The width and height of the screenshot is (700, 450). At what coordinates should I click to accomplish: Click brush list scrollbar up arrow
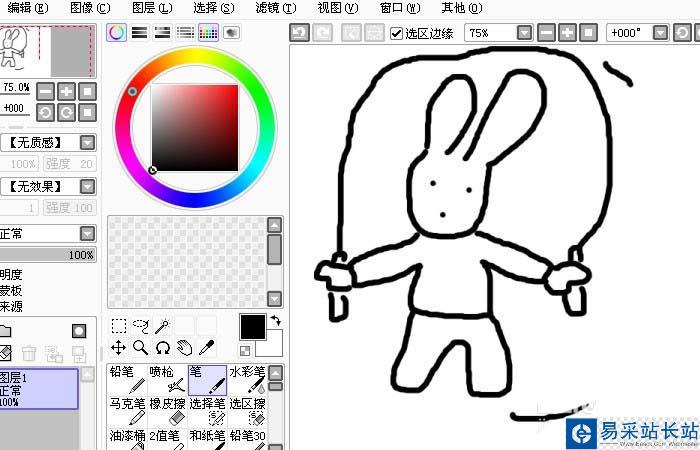[x=275, y=373]
